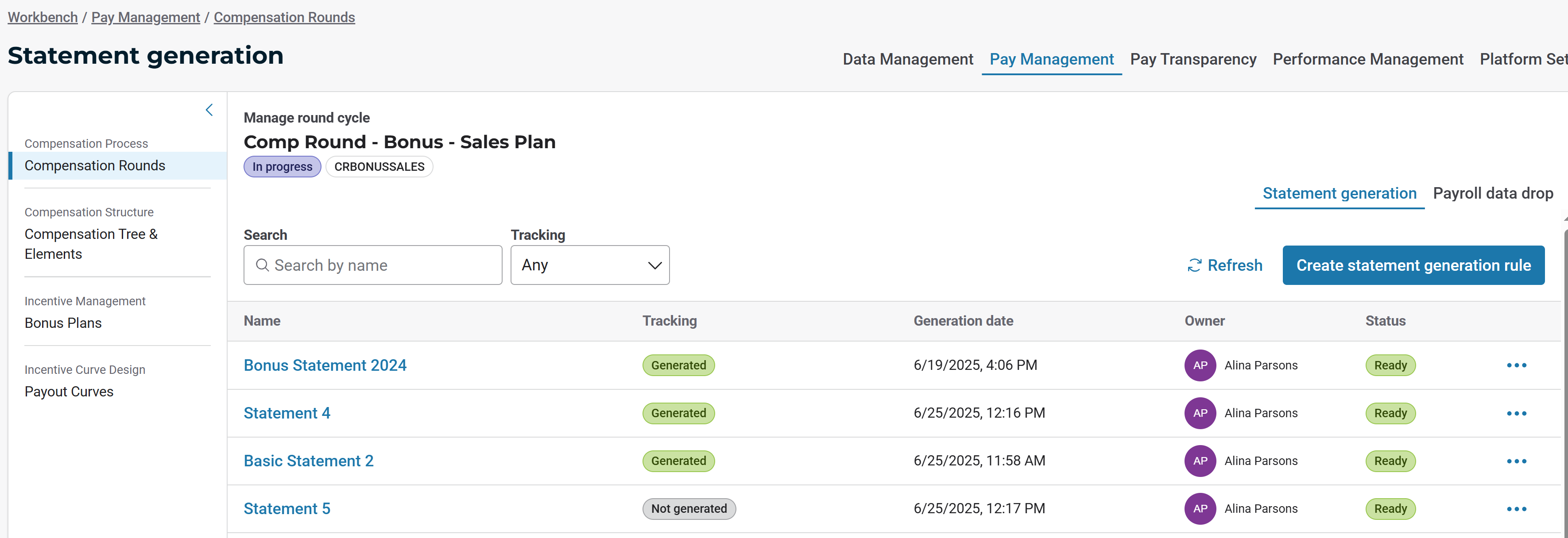Screen dimensions: 1568x538
Task: Collapse the left sidebar with chevron
Action: click(x=209, y=110)
